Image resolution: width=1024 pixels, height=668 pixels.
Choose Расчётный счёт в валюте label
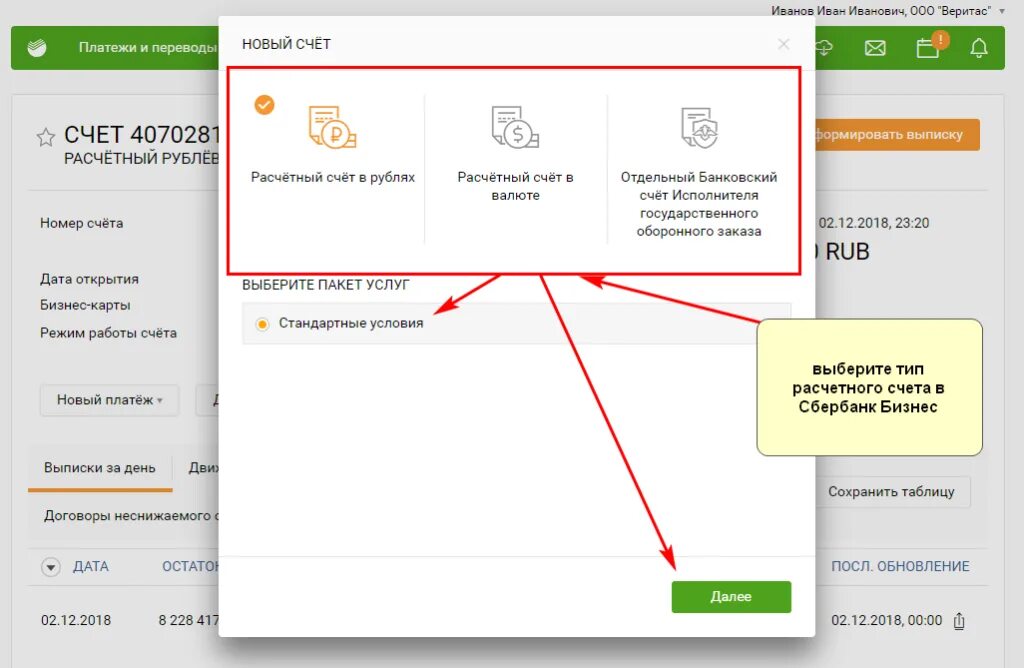pos(515,186)
